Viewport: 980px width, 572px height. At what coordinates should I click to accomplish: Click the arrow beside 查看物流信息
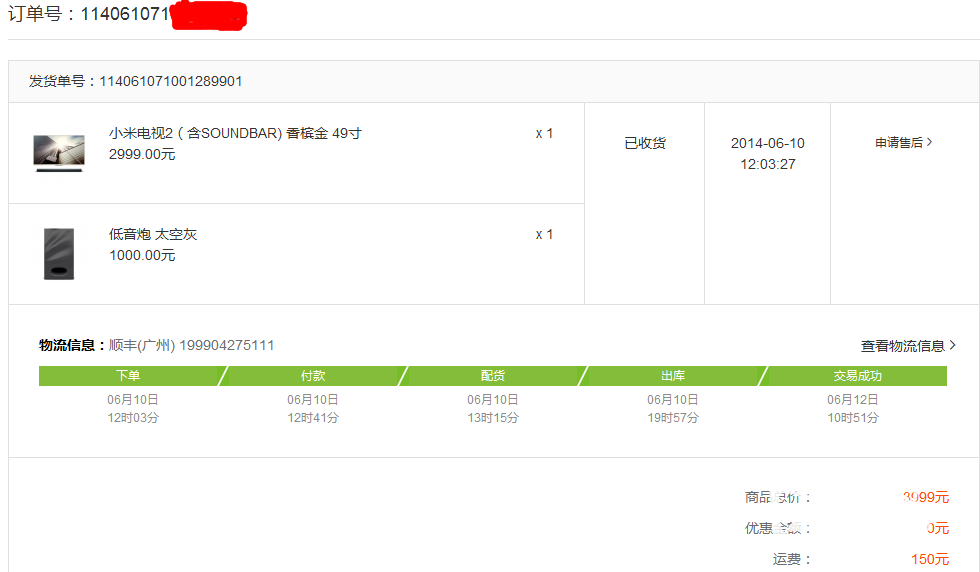point(953,346)
